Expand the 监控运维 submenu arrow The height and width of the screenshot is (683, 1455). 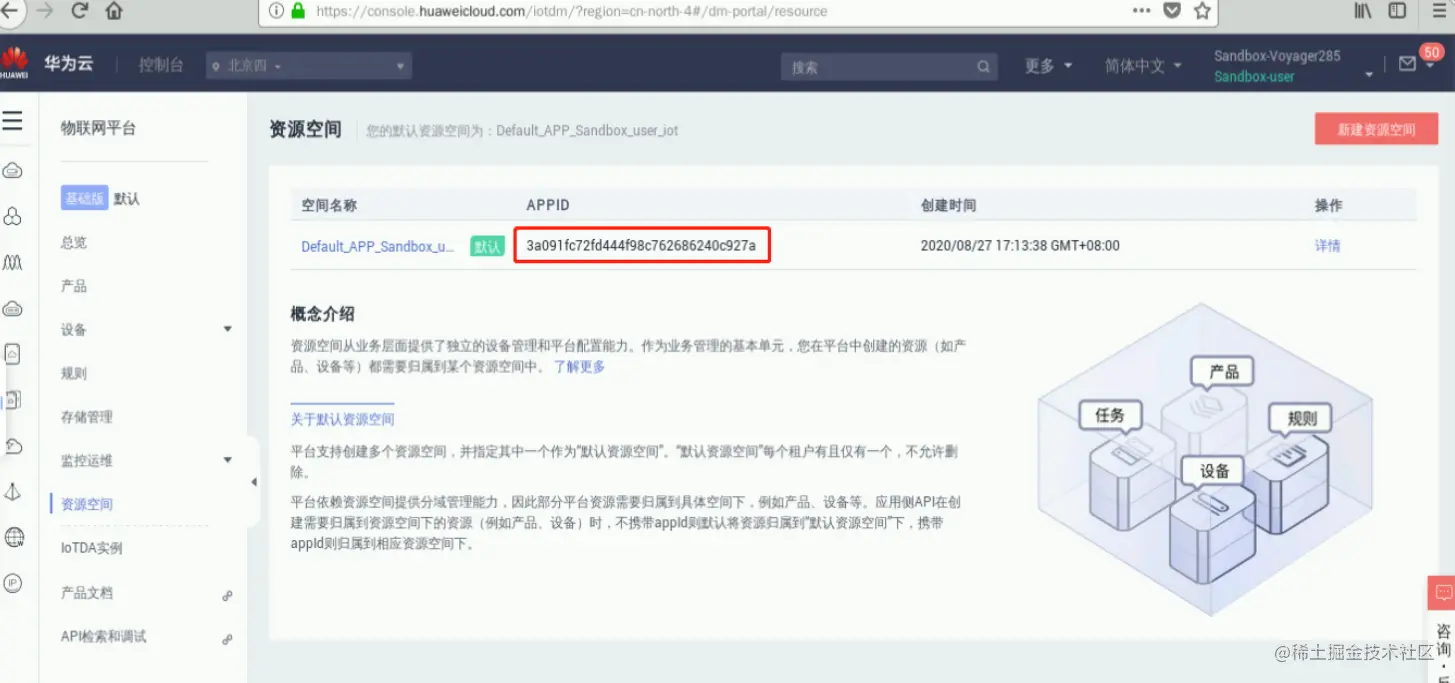pyautogui.click(x=227, y=460)
